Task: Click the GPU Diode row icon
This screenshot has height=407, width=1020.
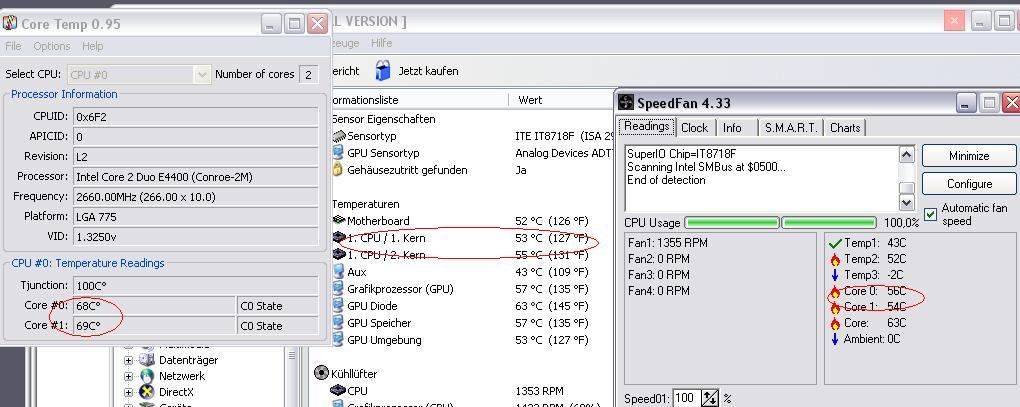Action: tap(338, 306)
